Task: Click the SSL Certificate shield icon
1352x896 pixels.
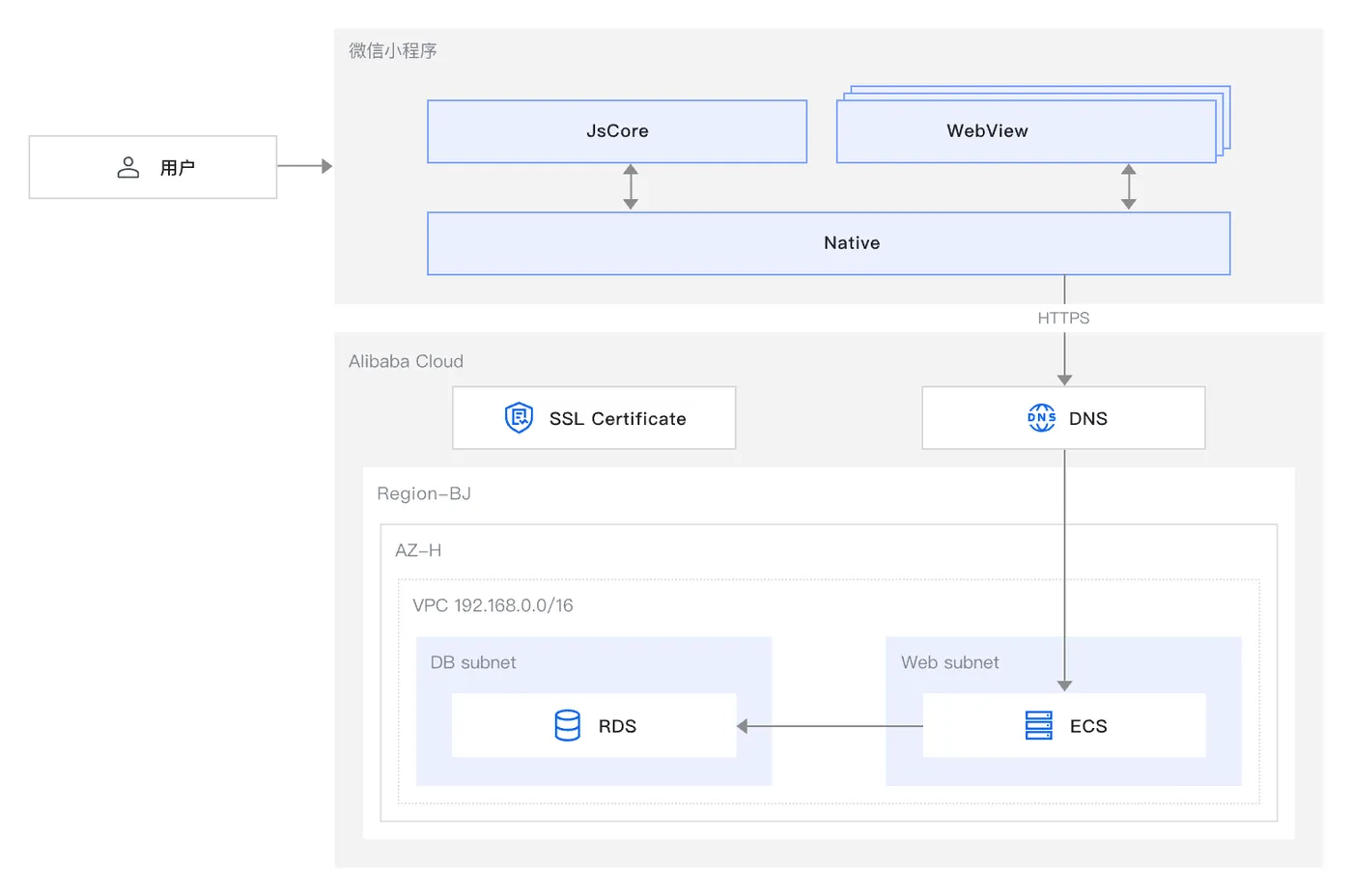Action: 519,418
